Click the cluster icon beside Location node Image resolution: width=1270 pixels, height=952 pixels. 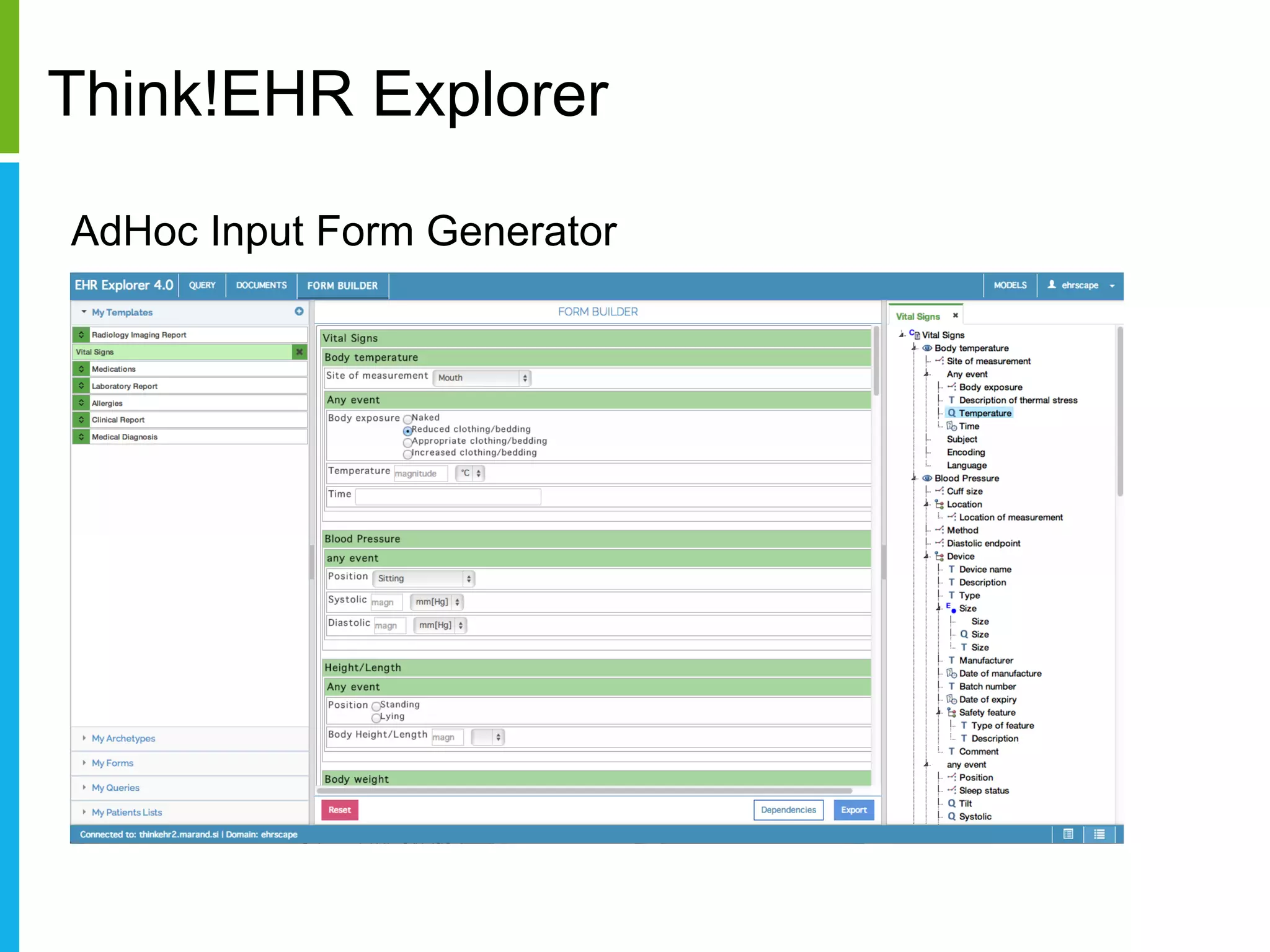coord(939,504)
